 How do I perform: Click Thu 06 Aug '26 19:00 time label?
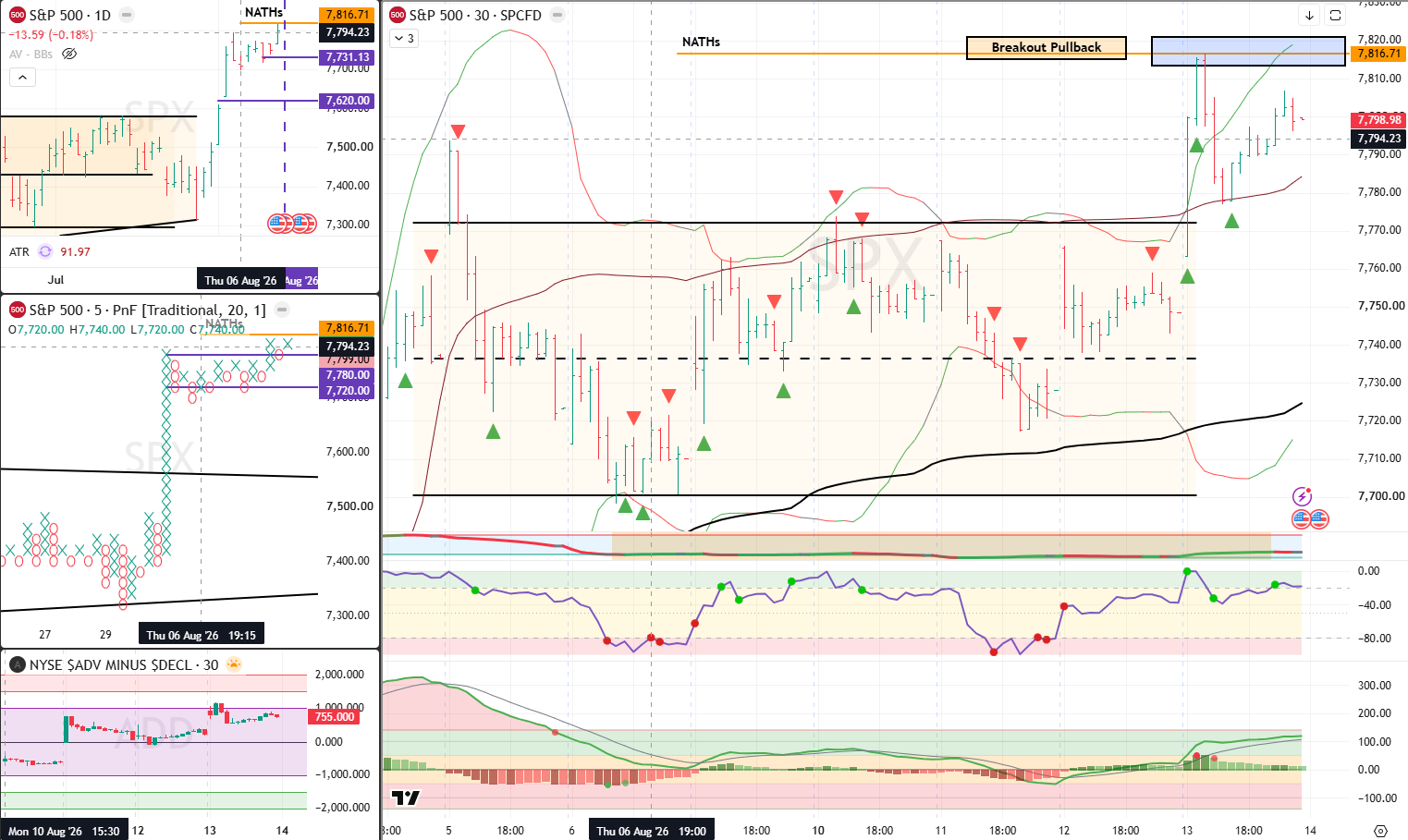pos(651,831)
